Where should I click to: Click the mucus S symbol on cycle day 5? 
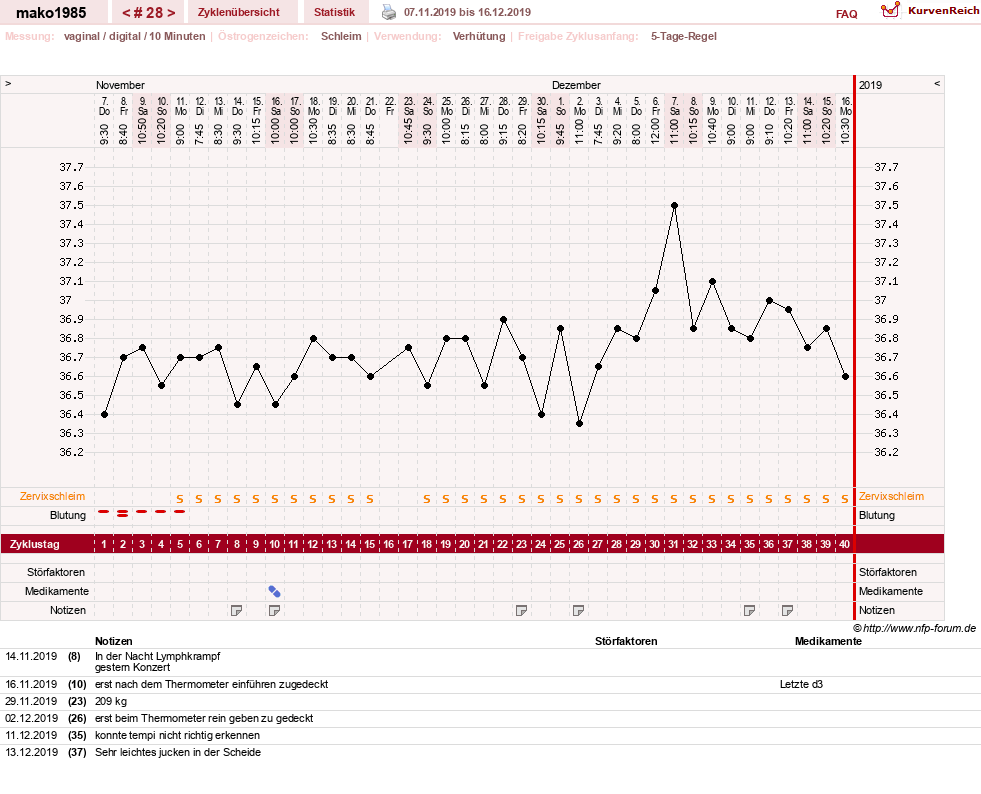[x=180, y=499]
